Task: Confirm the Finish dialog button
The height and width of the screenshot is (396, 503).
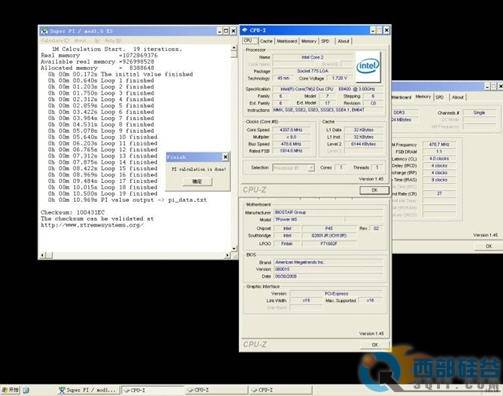Action: pos(197,181)
